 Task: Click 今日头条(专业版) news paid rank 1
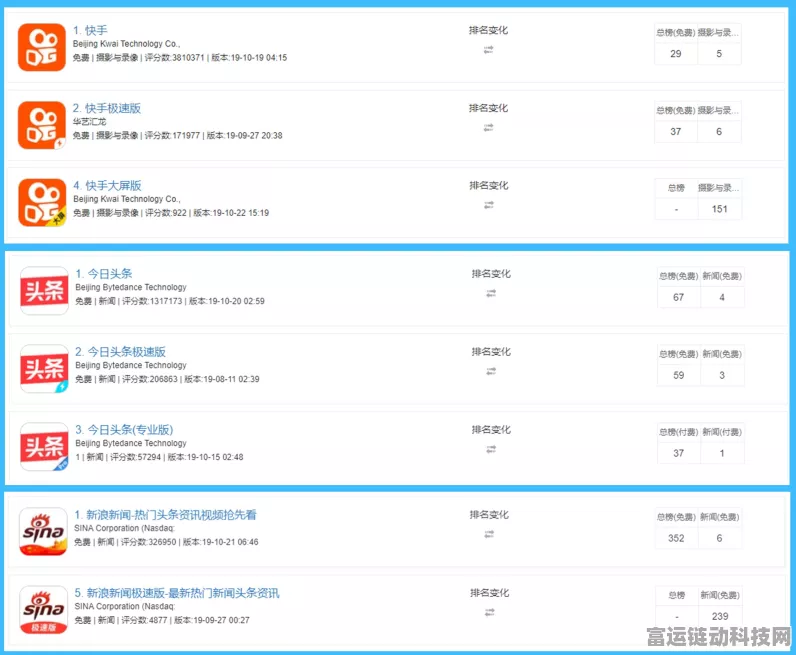click(722, 453)
